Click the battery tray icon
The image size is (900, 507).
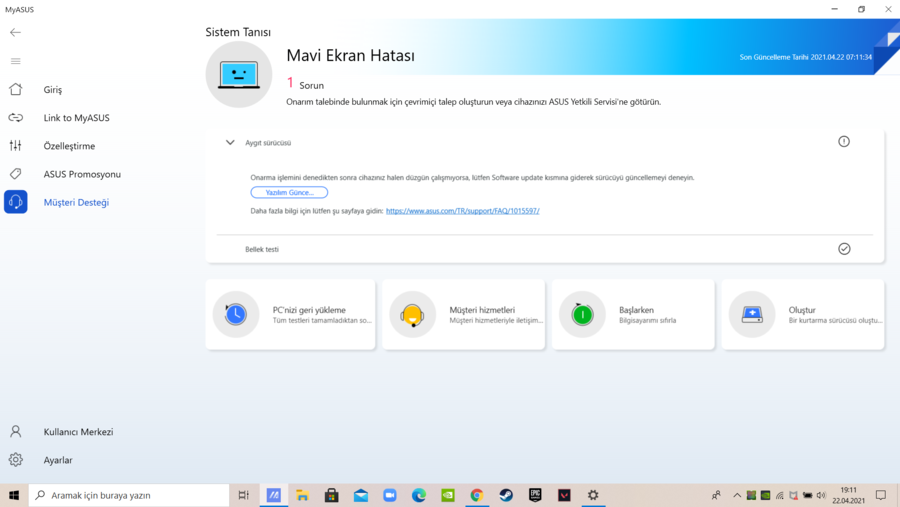coord(808,495)
